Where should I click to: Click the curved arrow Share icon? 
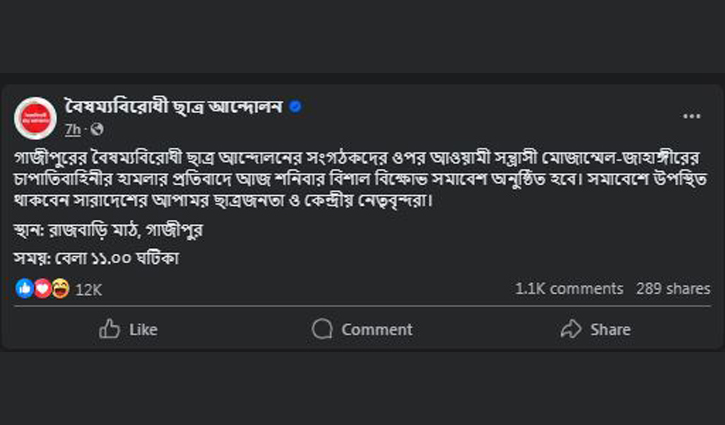click(571, 329)
